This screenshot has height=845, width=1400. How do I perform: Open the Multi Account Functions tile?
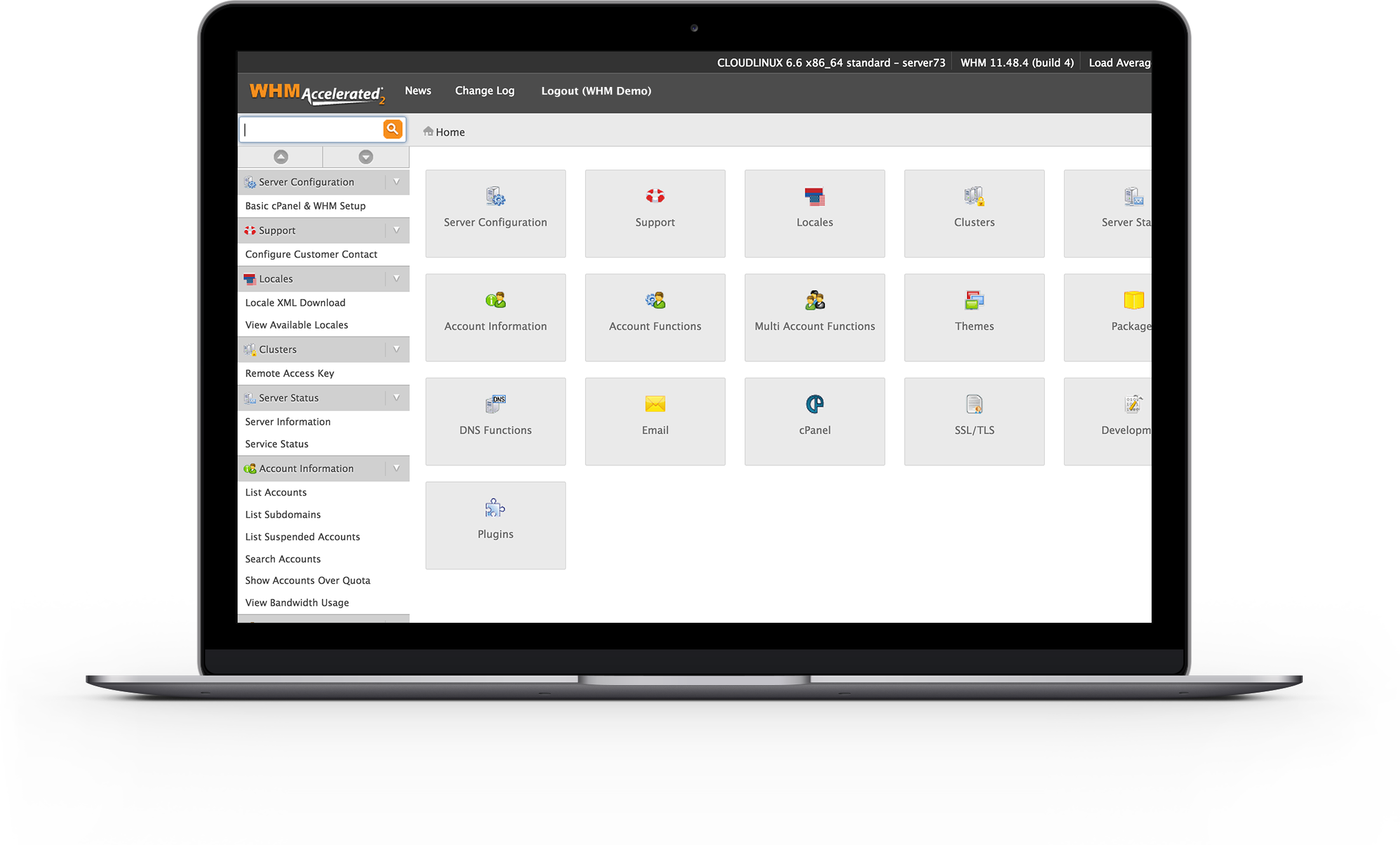click(814, 317)
